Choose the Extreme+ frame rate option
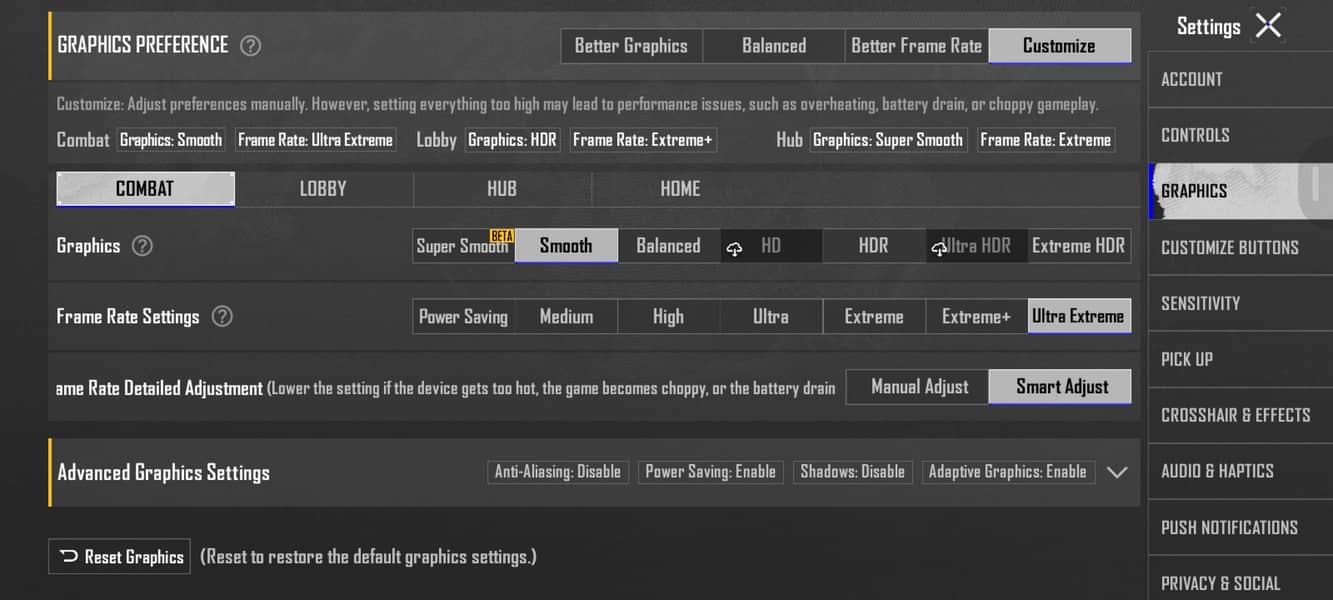 (x=977, y=317)
